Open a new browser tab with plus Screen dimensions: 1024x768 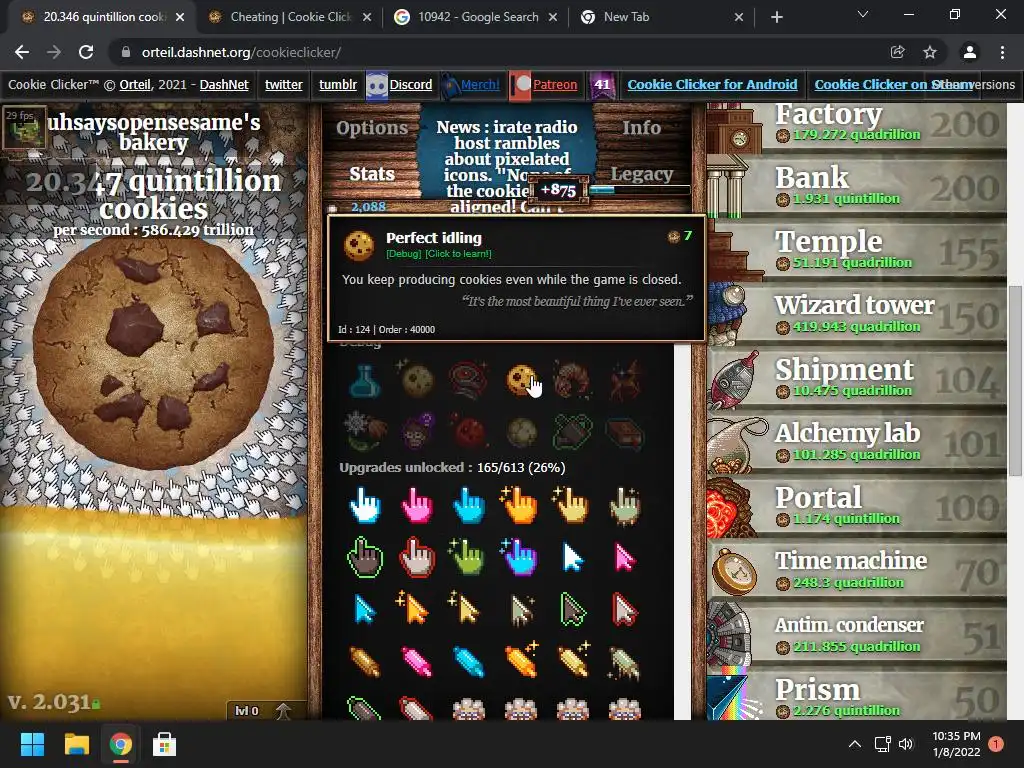(776, 17)
